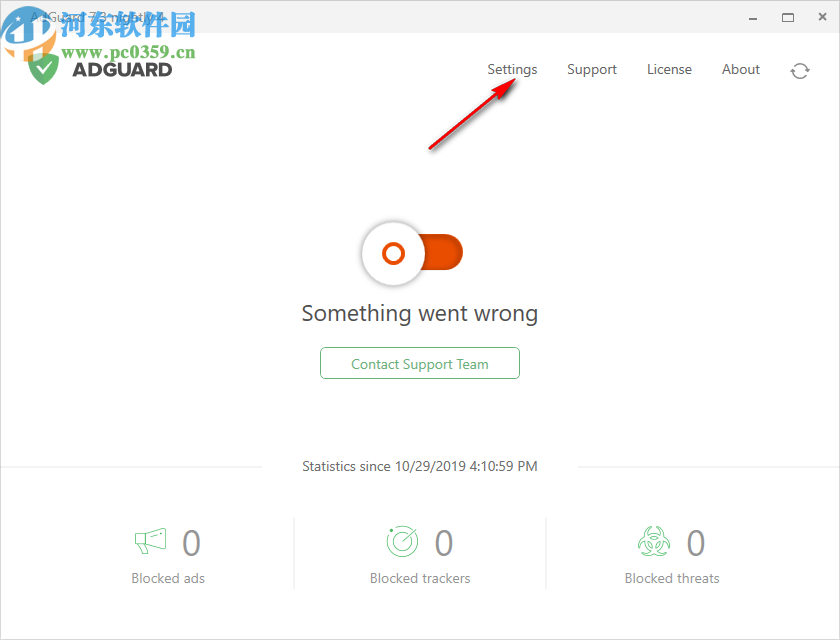Open the Support section
This screenshot has width=840, height=640.
[x=591, y=69]
